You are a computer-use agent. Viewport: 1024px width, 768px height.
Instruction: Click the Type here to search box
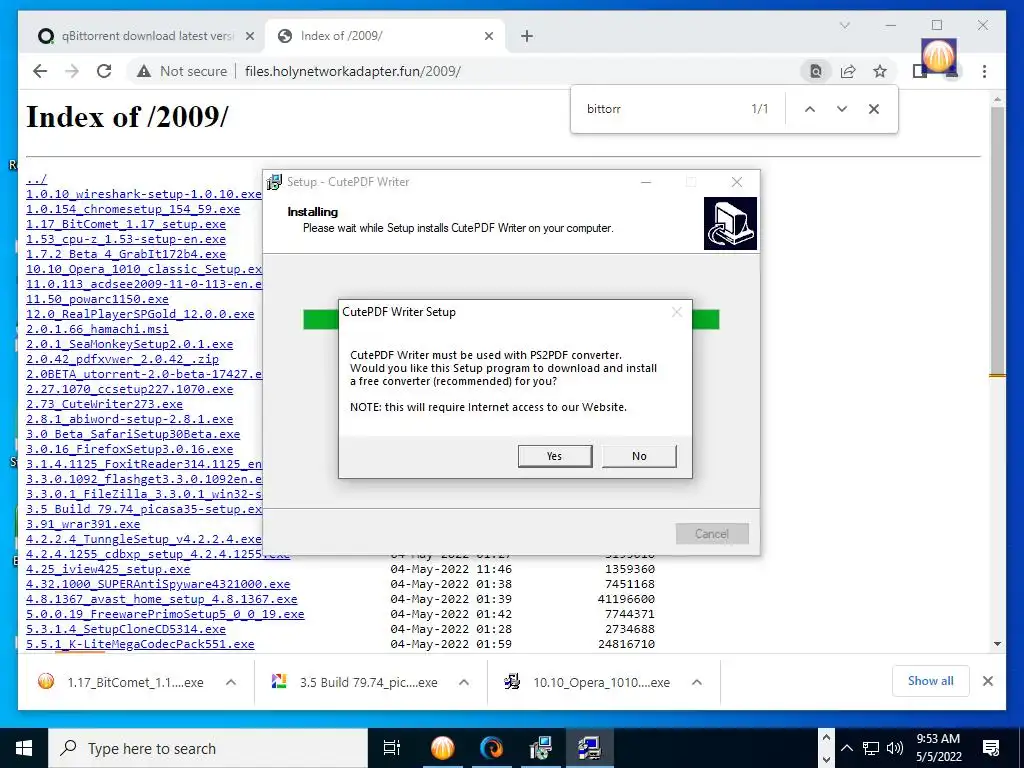tap(208, 748)
